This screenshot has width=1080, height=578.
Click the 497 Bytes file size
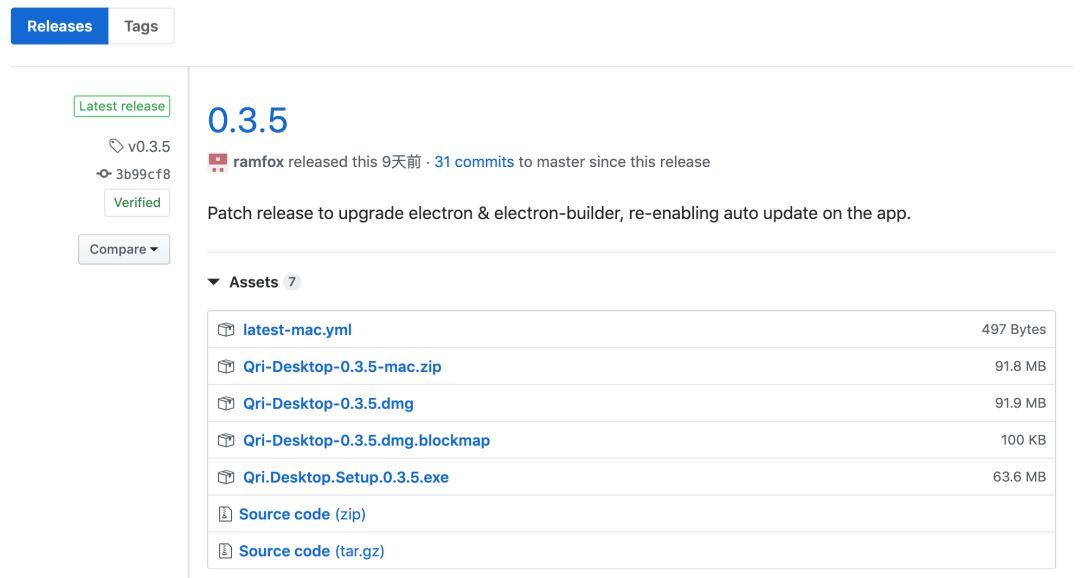[1013, 329]
